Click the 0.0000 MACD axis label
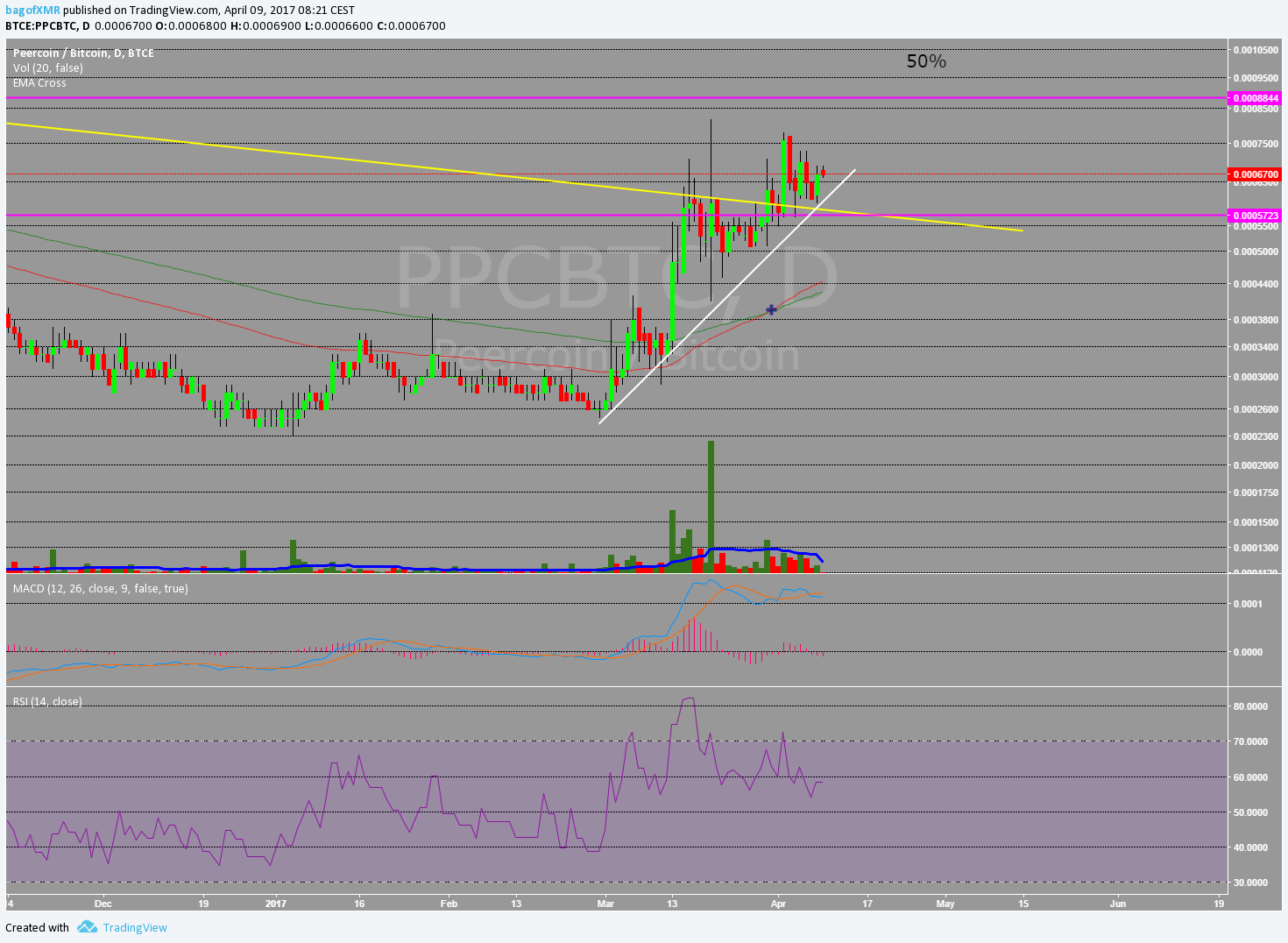 click(1248, 652)
